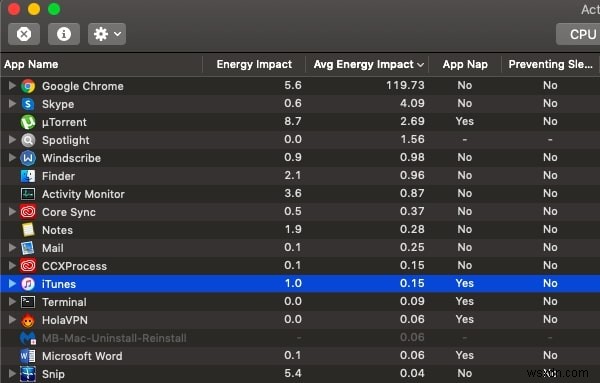
Task: Expand the Google Chrome process group
Action: click(x=12, y=85)
